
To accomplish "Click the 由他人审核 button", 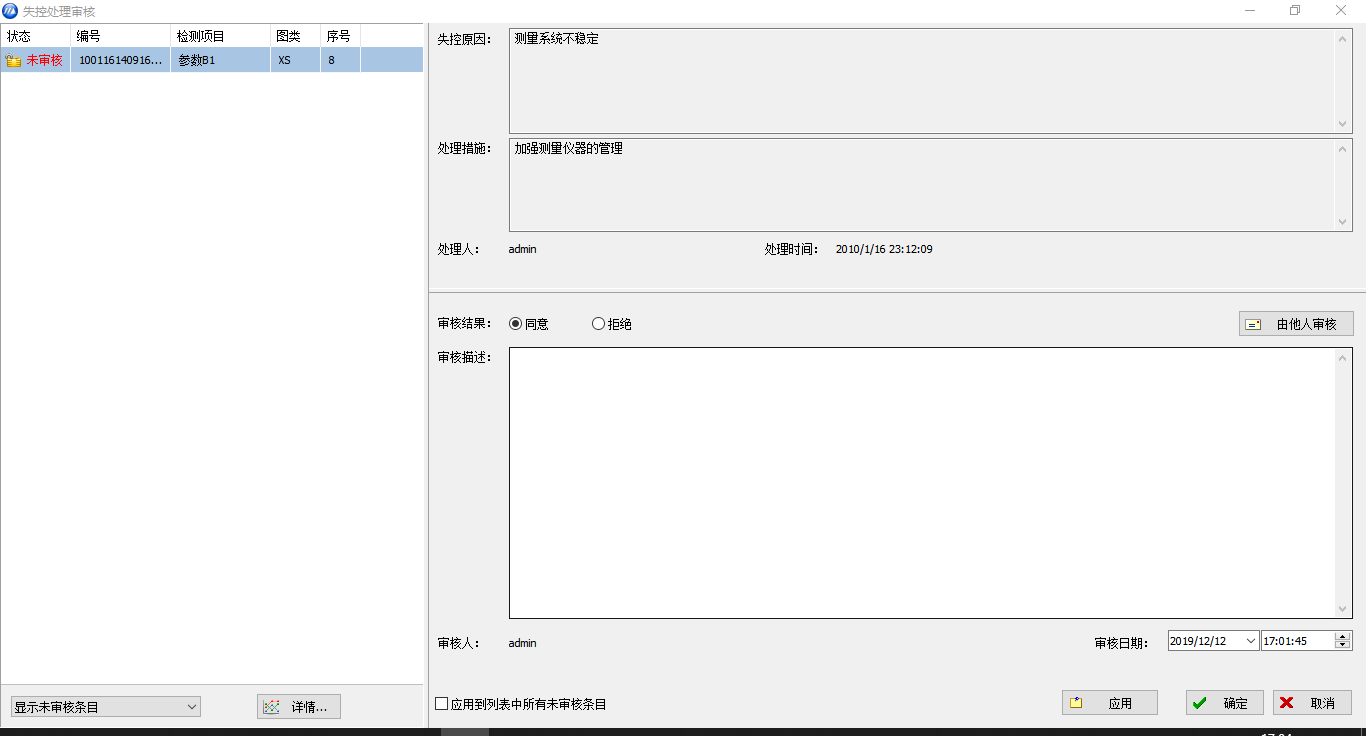I will [x=1296, y=324].
